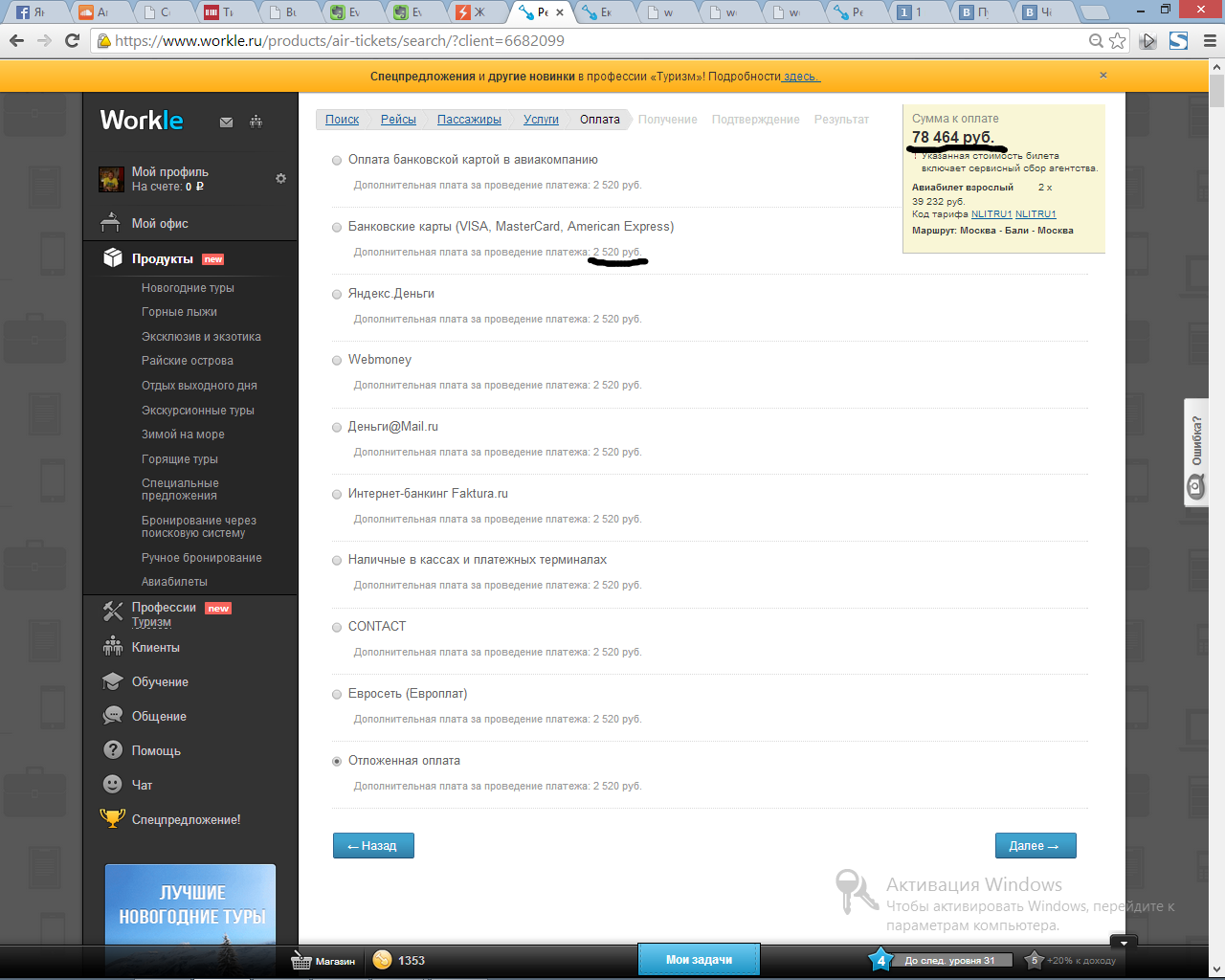The width and height of the screenshot is (1225, 980).
Task: Select Webmoney payment radio
Action: [x=337, y=361]
